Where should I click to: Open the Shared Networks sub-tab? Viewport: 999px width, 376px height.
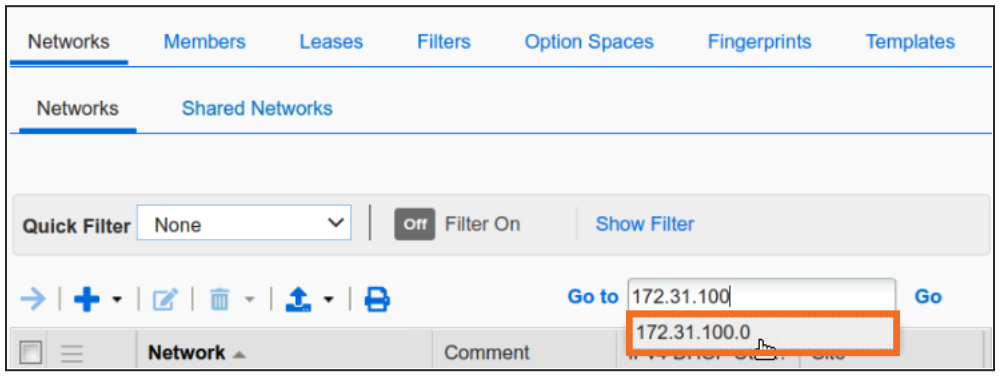[257, 108]
